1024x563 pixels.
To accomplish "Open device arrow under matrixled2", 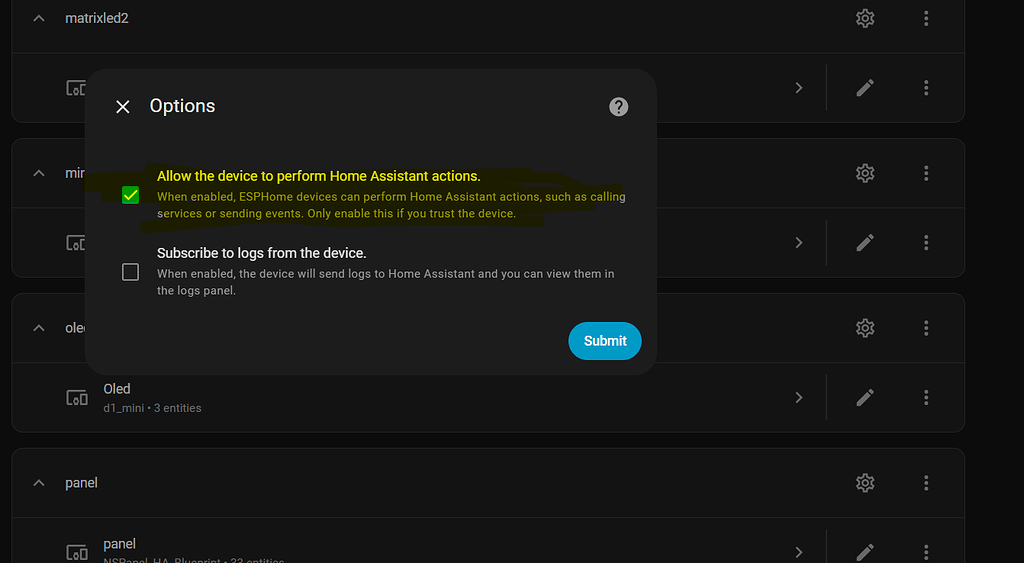I will [799, 88].
